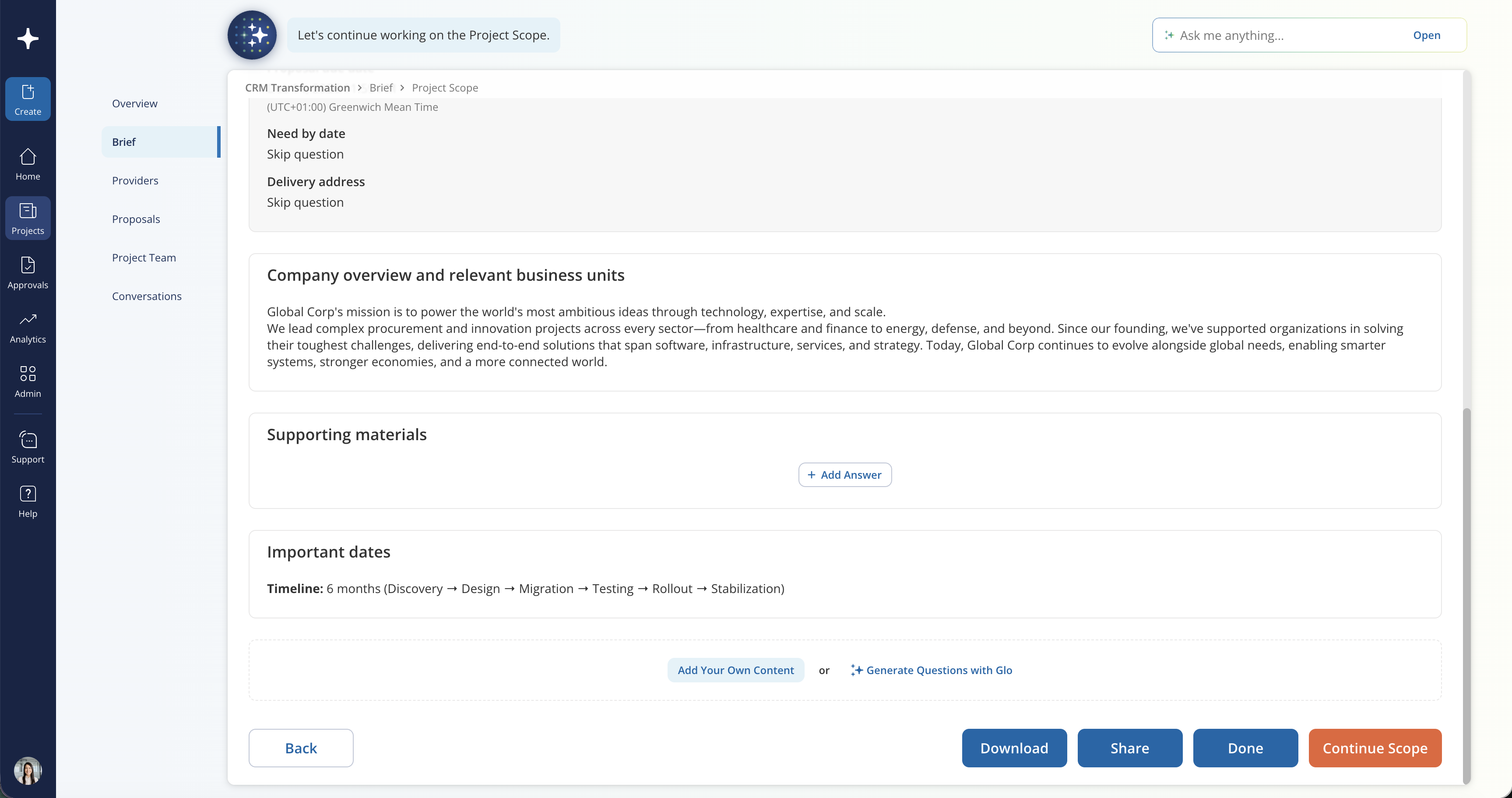Screen dimensions: 1512x798
Task: Click the user profile avatar
Action: coord(28,770)
